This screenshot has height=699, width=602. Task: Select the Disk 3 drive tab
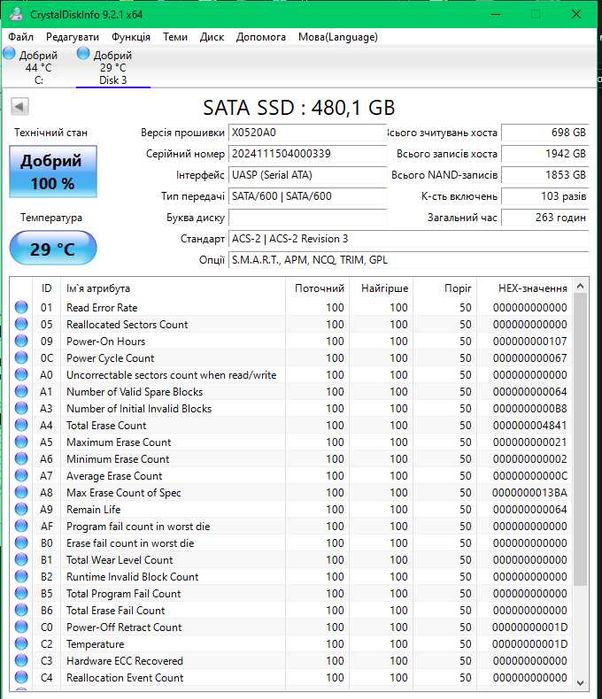113,67
